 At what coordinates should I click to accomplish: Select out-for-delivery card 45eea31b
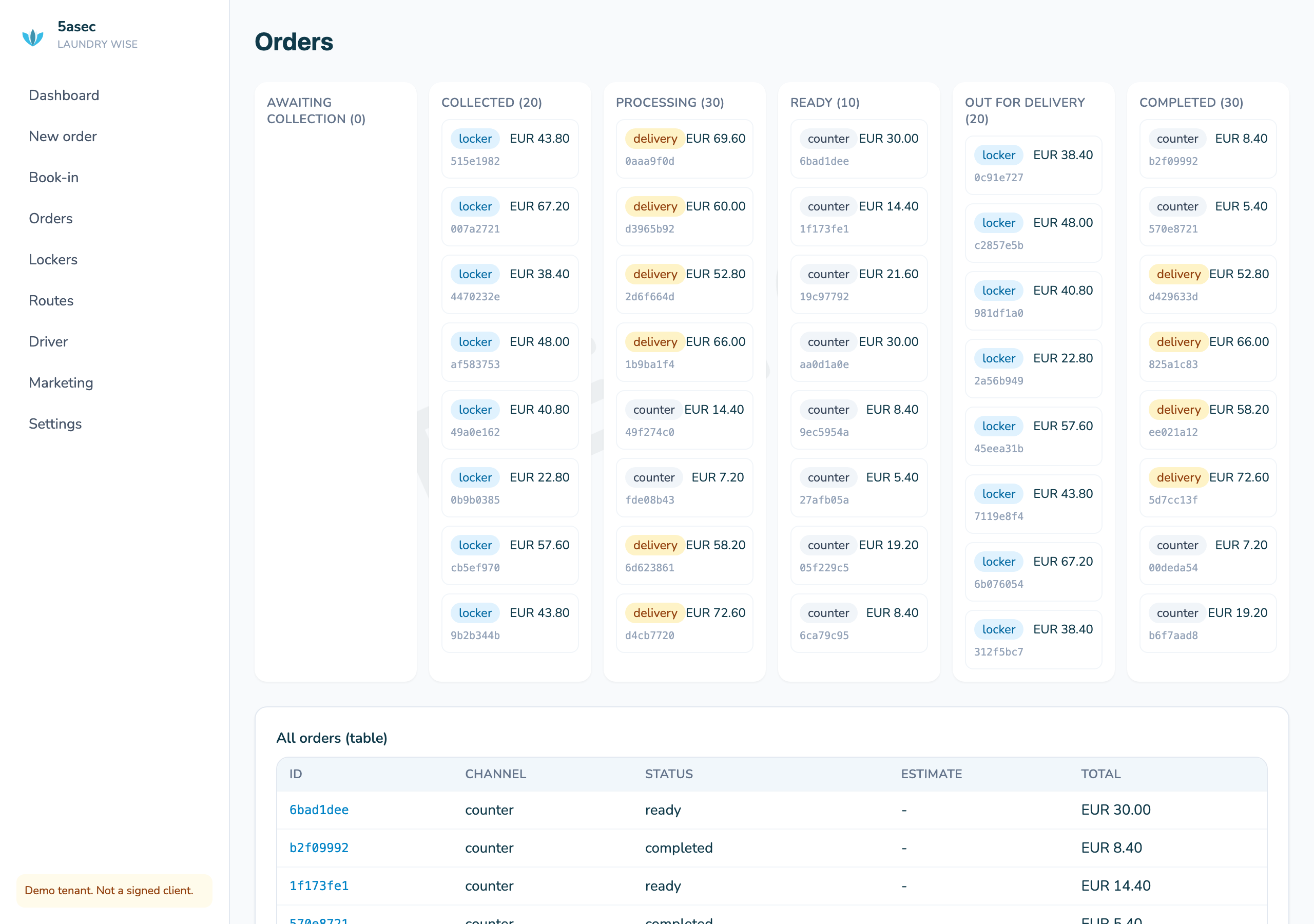point(1034,436)
